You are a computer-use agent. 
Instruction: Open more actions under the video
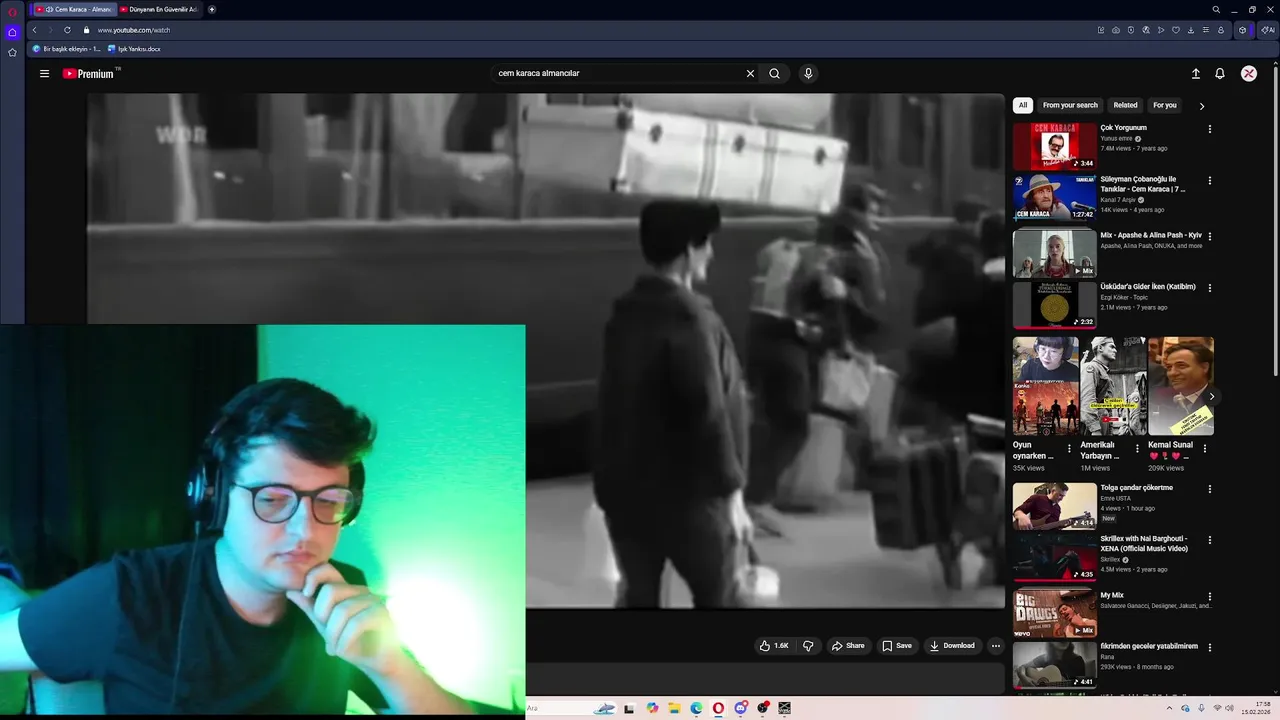pos(995,646)
